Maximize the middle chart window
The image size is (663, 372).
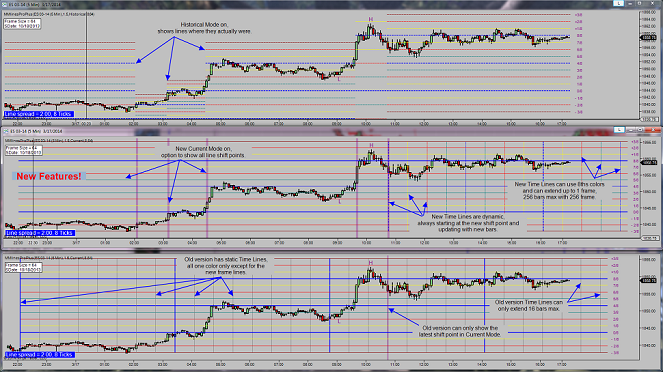(640, 130)
